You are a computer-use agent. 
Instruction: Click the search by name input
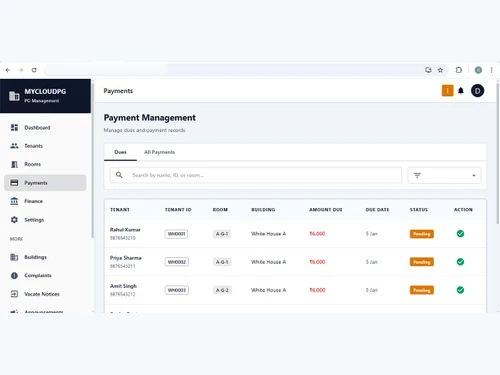(256, 175)
